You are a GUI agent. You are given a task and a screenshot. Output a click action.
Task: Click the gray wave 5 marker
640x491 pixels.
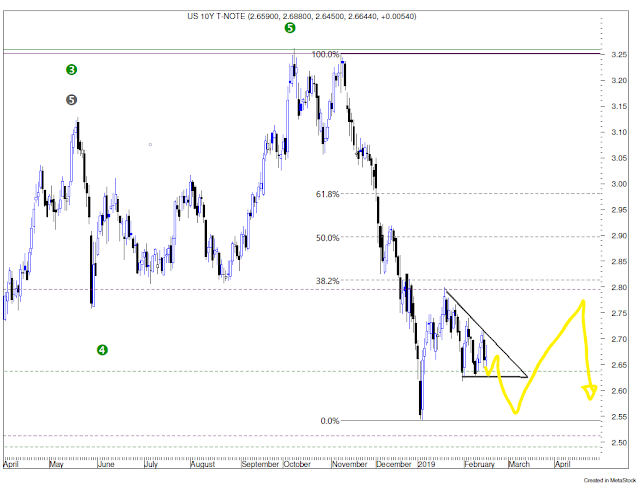tap(71, 100)
